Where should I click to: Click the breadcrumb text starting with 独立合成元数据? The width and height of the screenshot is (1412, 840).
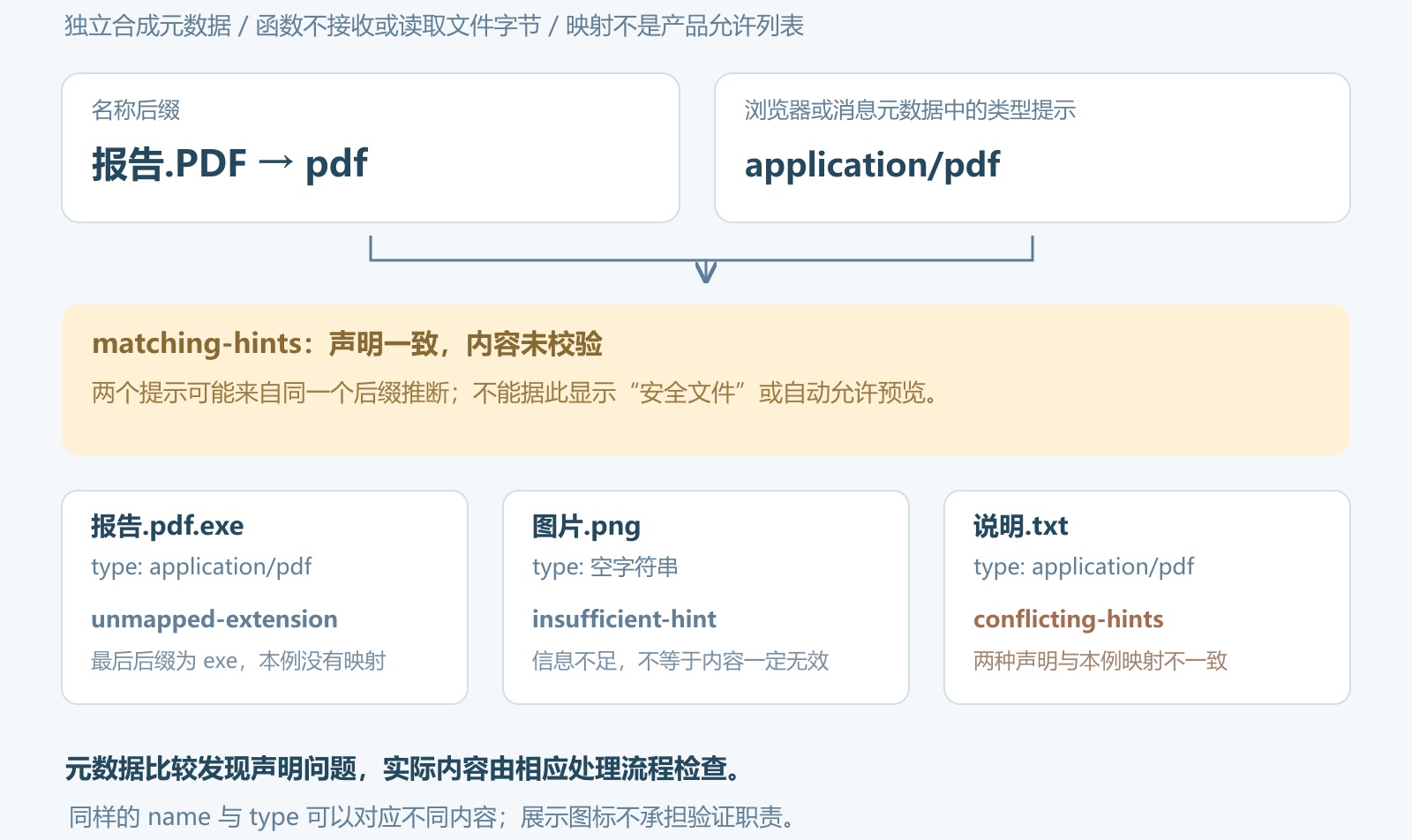[433, 26]
